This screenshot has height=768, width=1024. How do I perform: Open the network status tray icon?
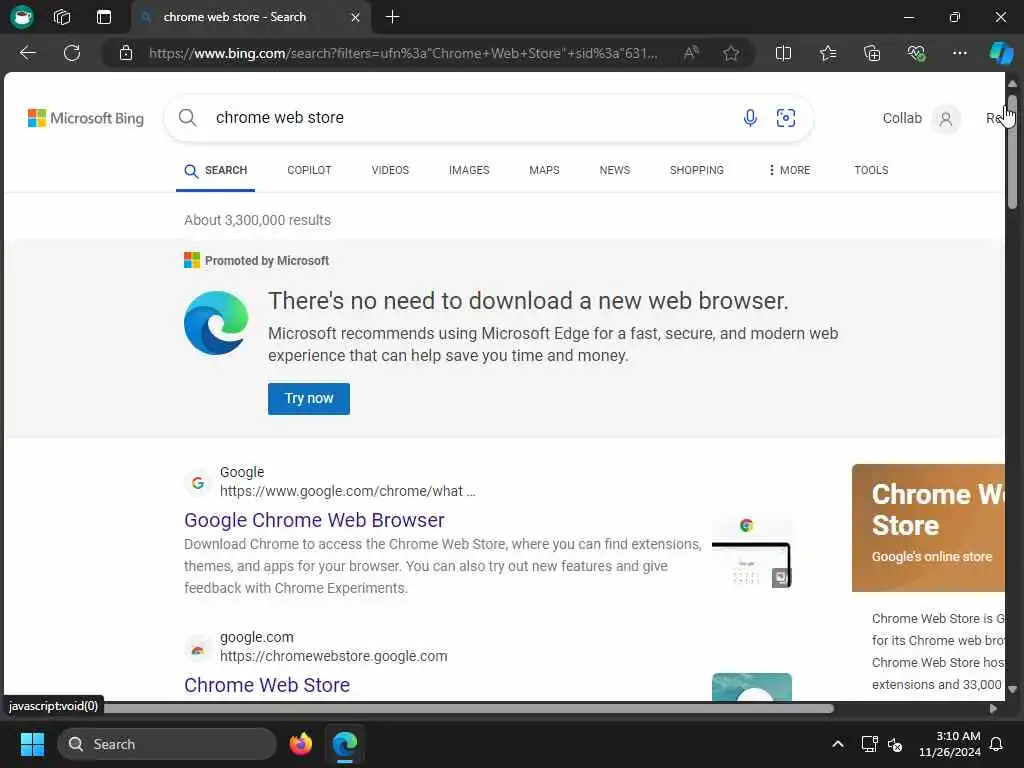pyautogui.click(x=869, y=744)
